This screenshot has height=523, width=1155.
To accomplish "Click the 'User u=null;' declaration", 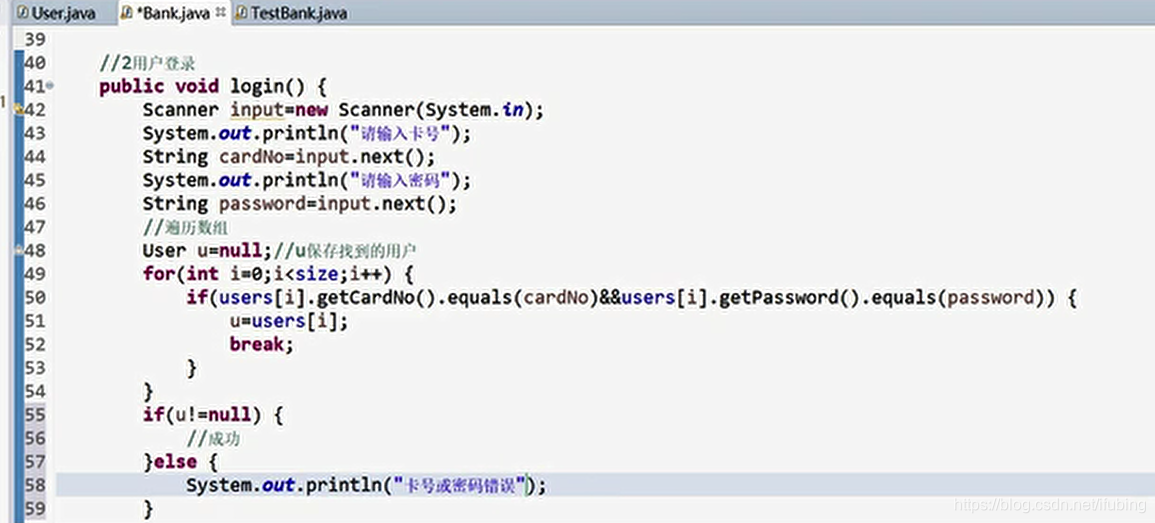I will coord(208,250).
